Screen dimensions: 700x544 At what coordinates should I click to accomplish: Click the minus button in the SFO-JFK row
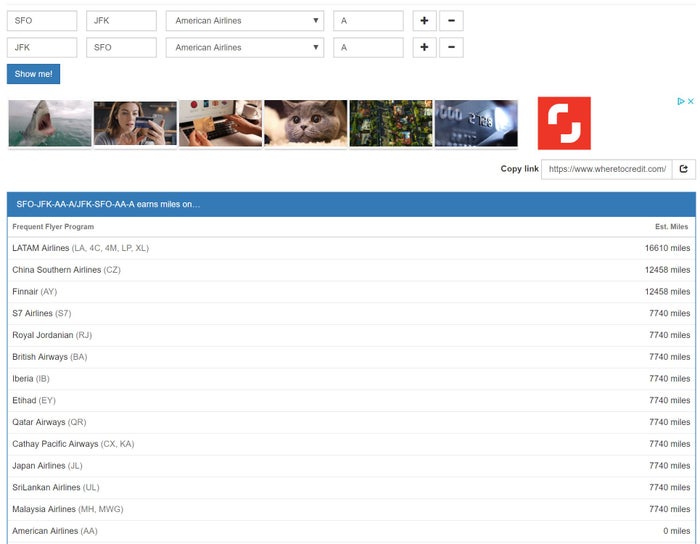click(451, 21)
